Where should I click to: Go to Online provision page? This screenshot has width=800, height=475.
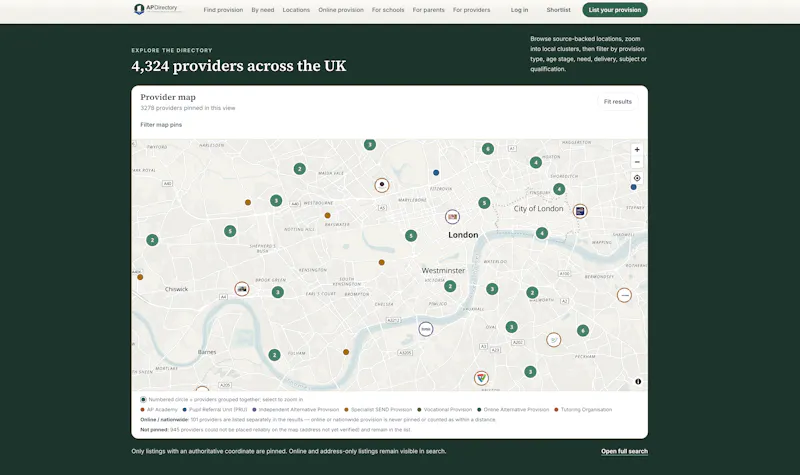tap(341, 10)
